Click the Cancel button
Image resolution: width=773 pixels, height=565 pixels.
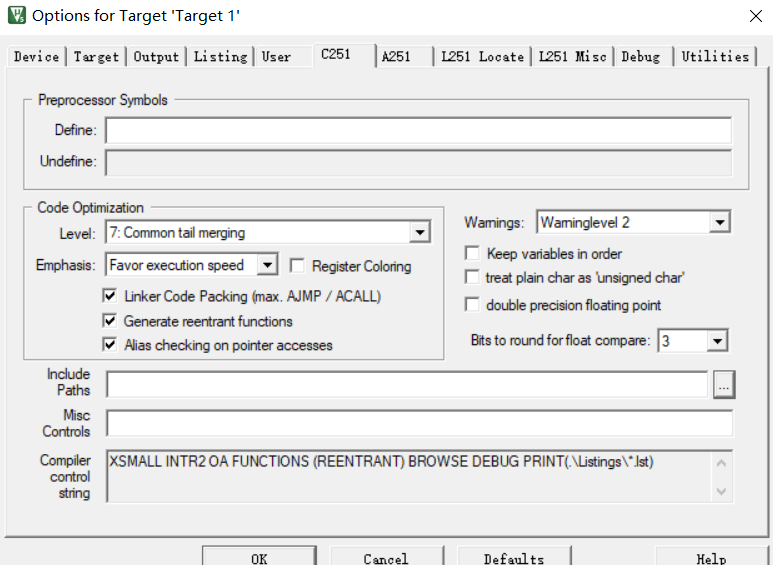386,558
